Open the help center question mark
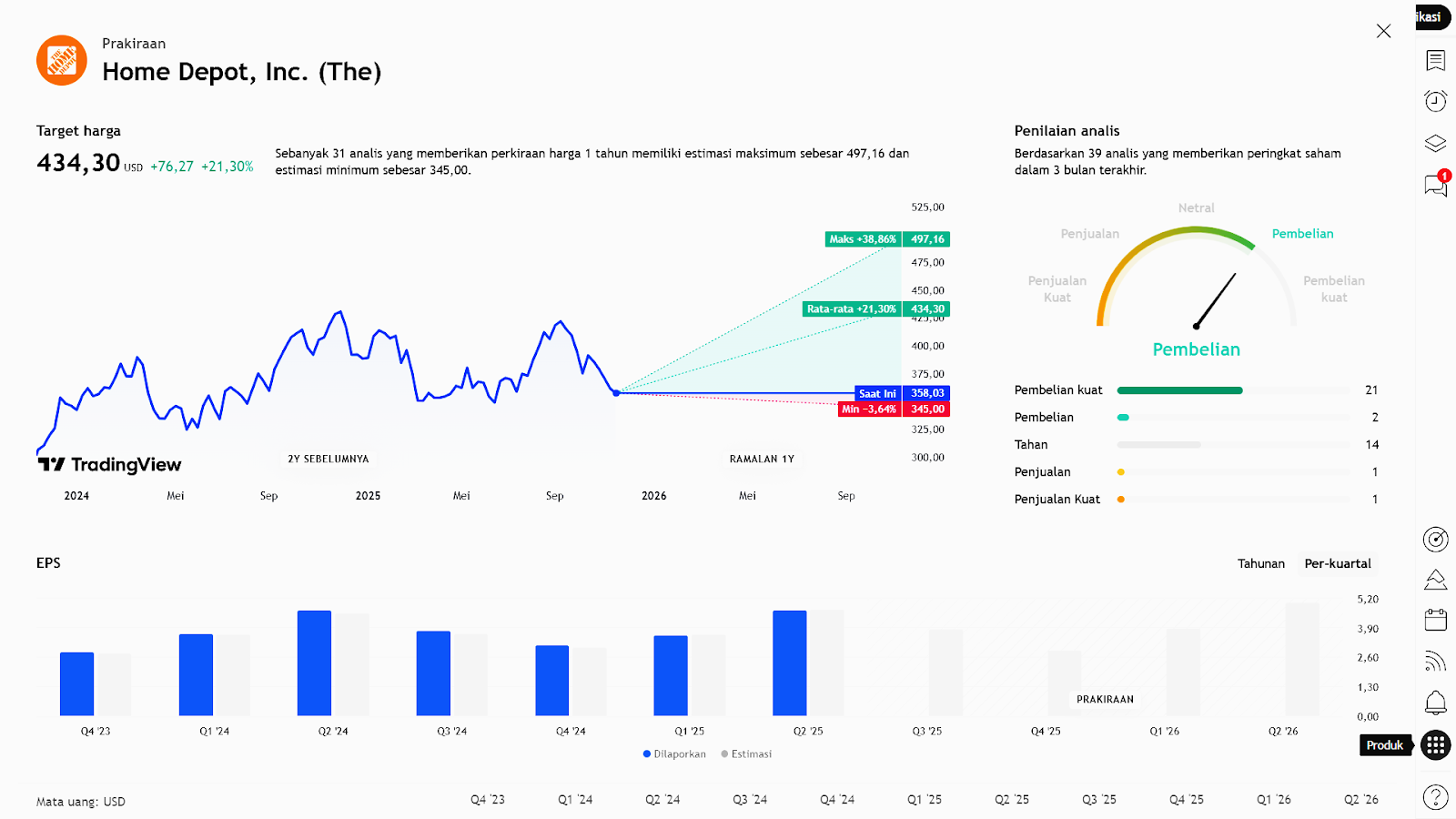The height and width of the screenshot is (819, 1456). pos(1435,797)
